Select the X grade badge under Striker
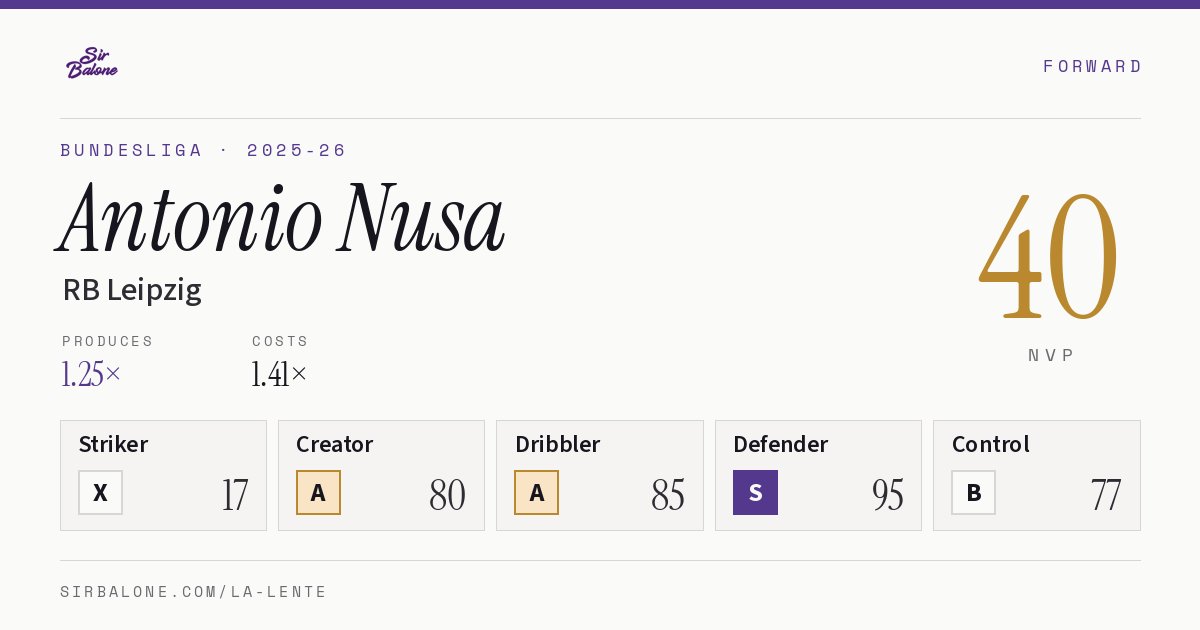The height and width of the screenshot is (630, 1200). 100,492
